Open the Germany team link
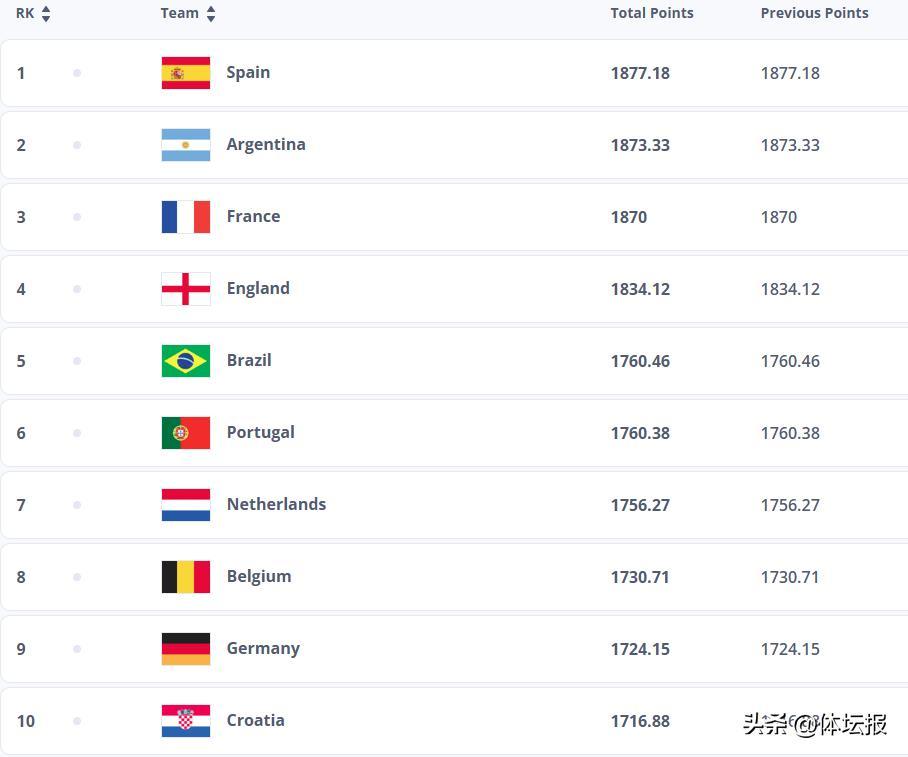The height and width of the screenshot is (757, 908). click(x=263, y=648)
